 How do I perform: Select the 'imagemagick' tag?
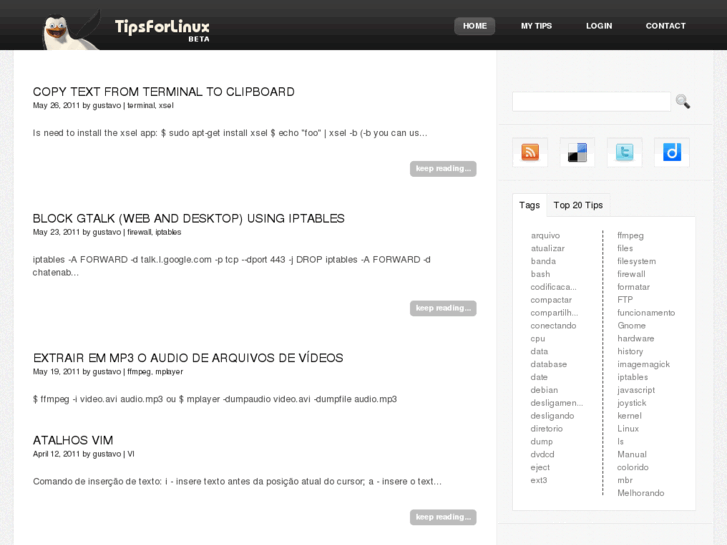[x=644, y=365]
